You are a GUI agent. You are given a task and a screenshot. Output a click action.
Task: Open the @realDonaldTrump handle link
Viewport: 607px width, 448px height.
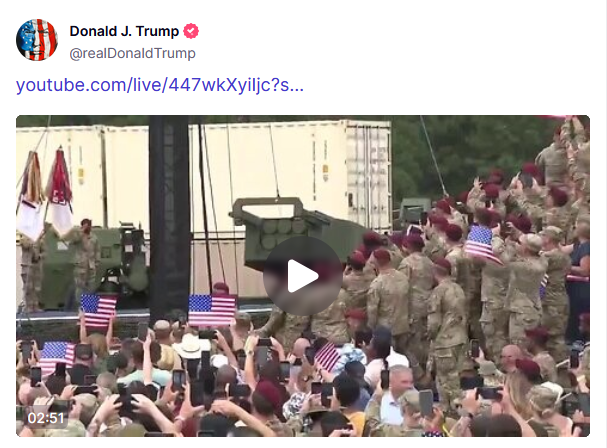[x=132, y=53]
